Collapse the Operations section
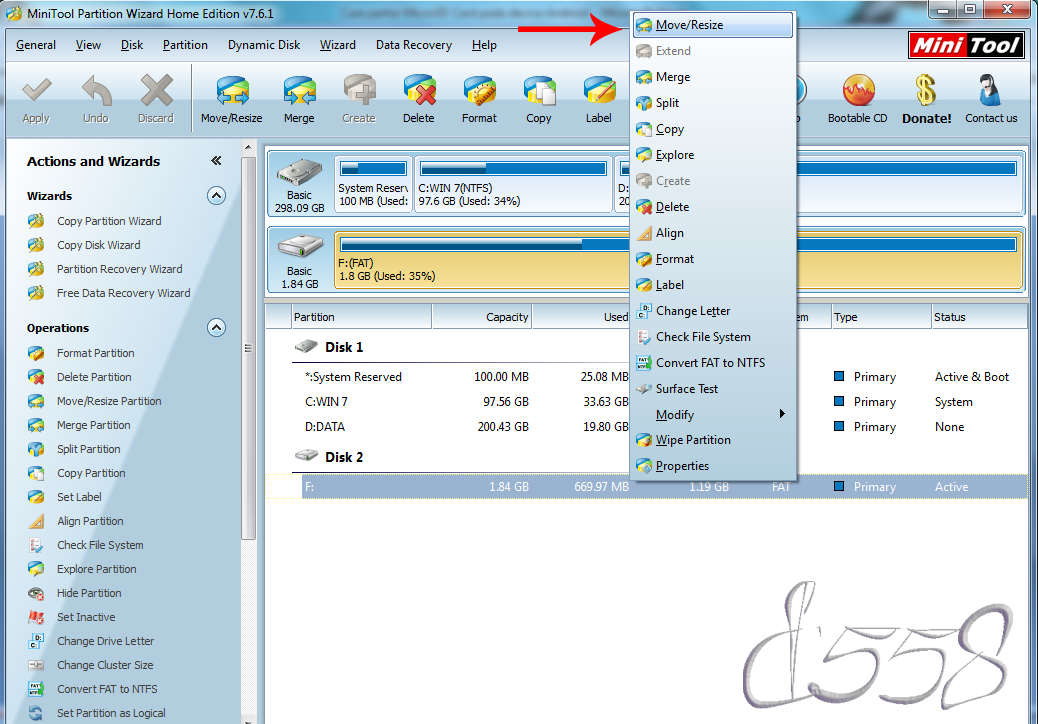 coord(216,328)
